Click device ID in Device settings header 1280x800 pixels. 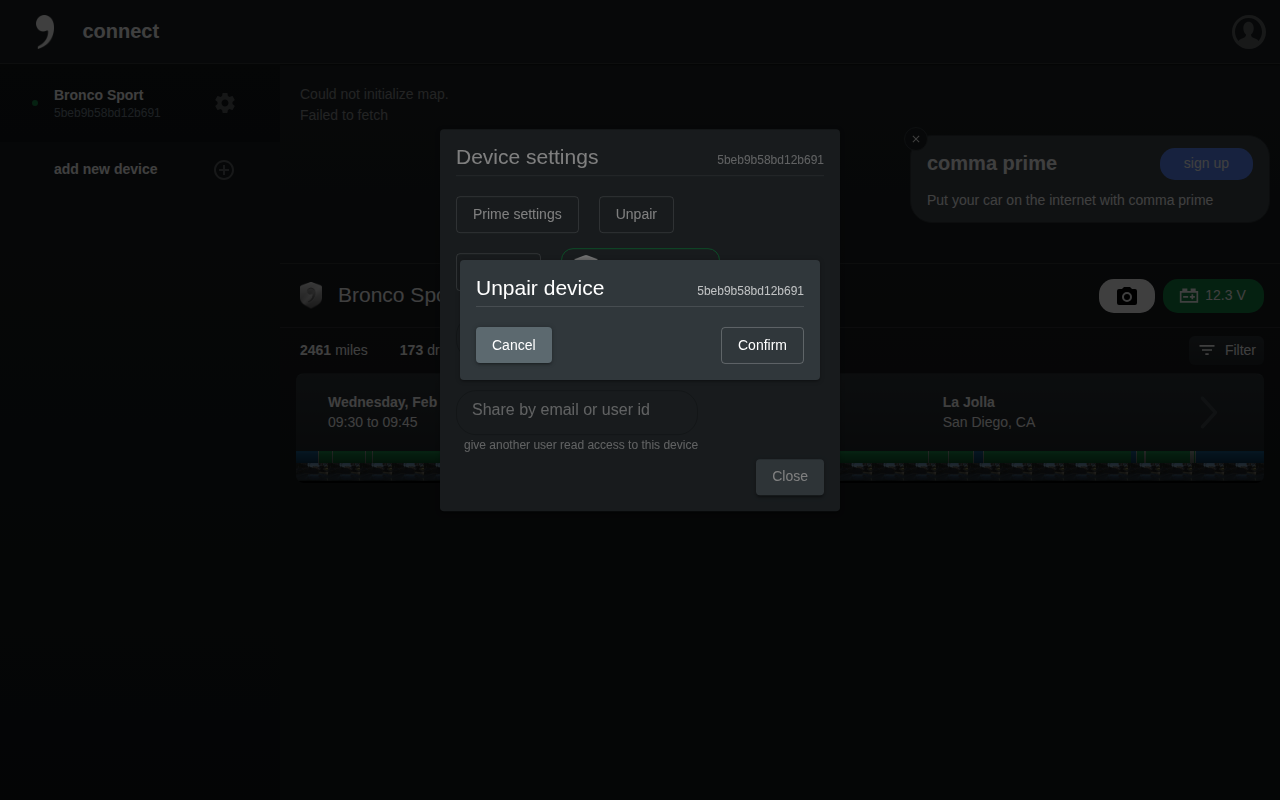coord(770,160)
